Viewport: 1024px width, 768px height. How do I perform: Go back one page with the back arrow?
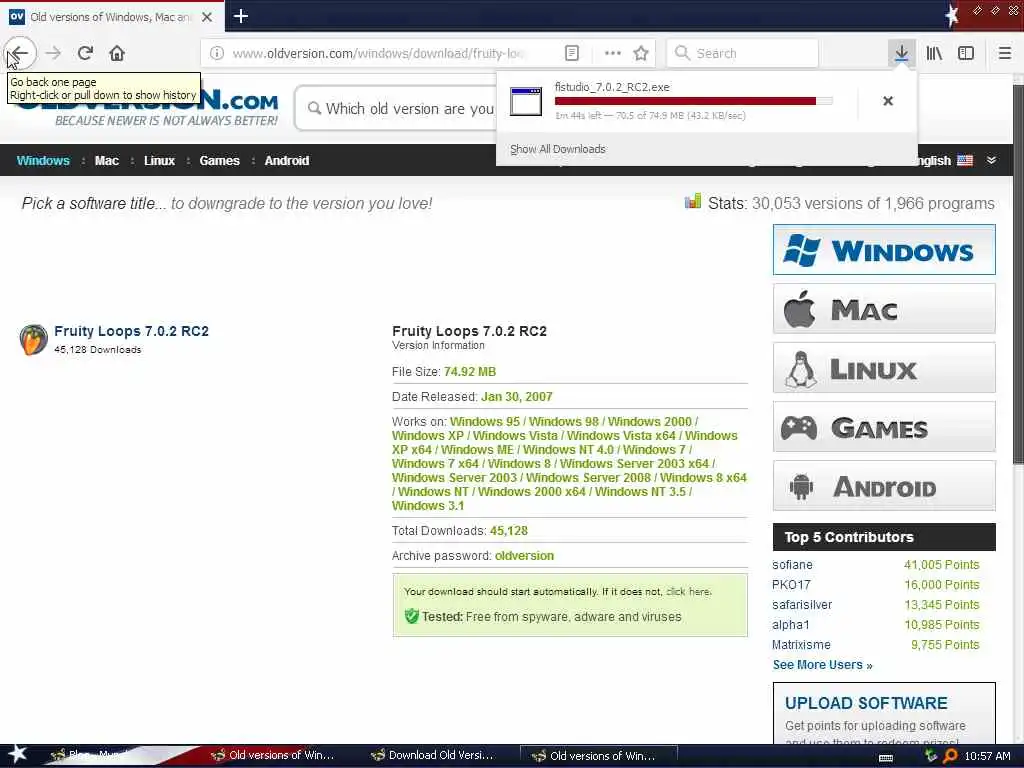(x=20, y=53)
